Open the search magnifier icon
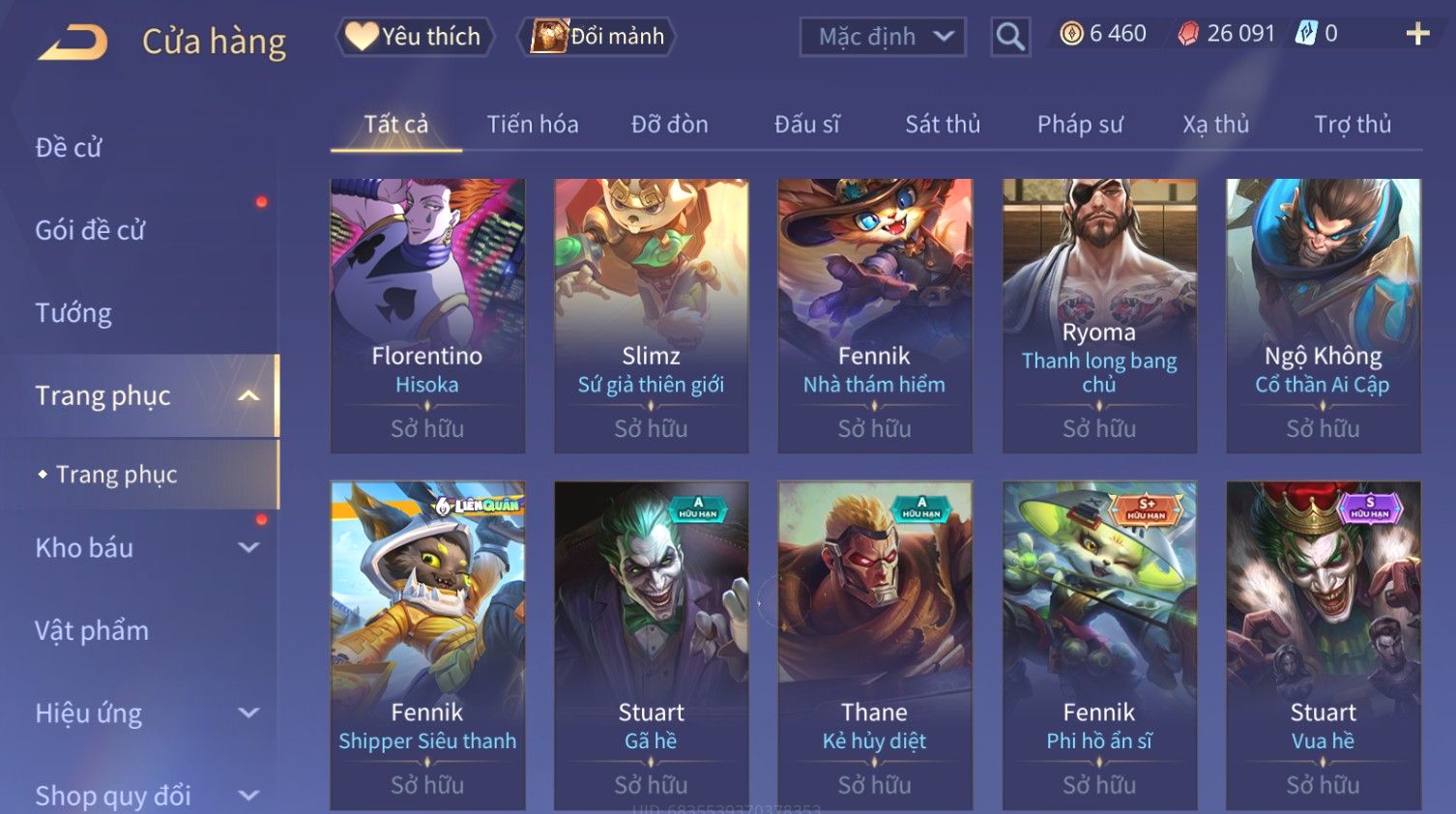The width and height of the screenshot is (1456, 814). pos(1010,37)
